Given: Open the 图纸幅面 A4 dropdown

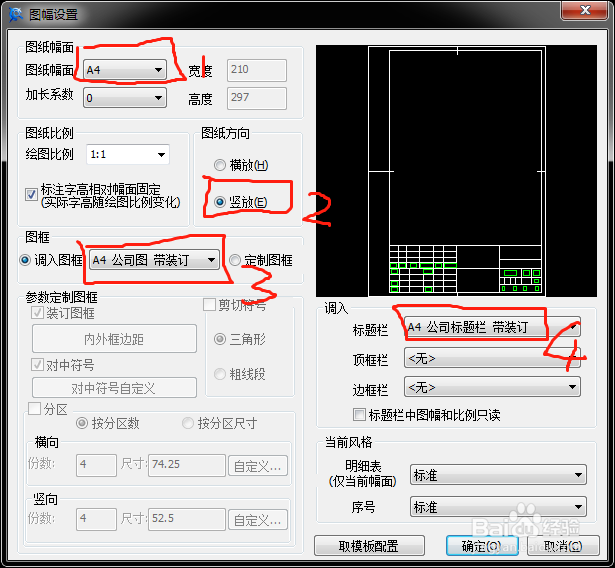Looking at the screenshot, I should (125, 70).
